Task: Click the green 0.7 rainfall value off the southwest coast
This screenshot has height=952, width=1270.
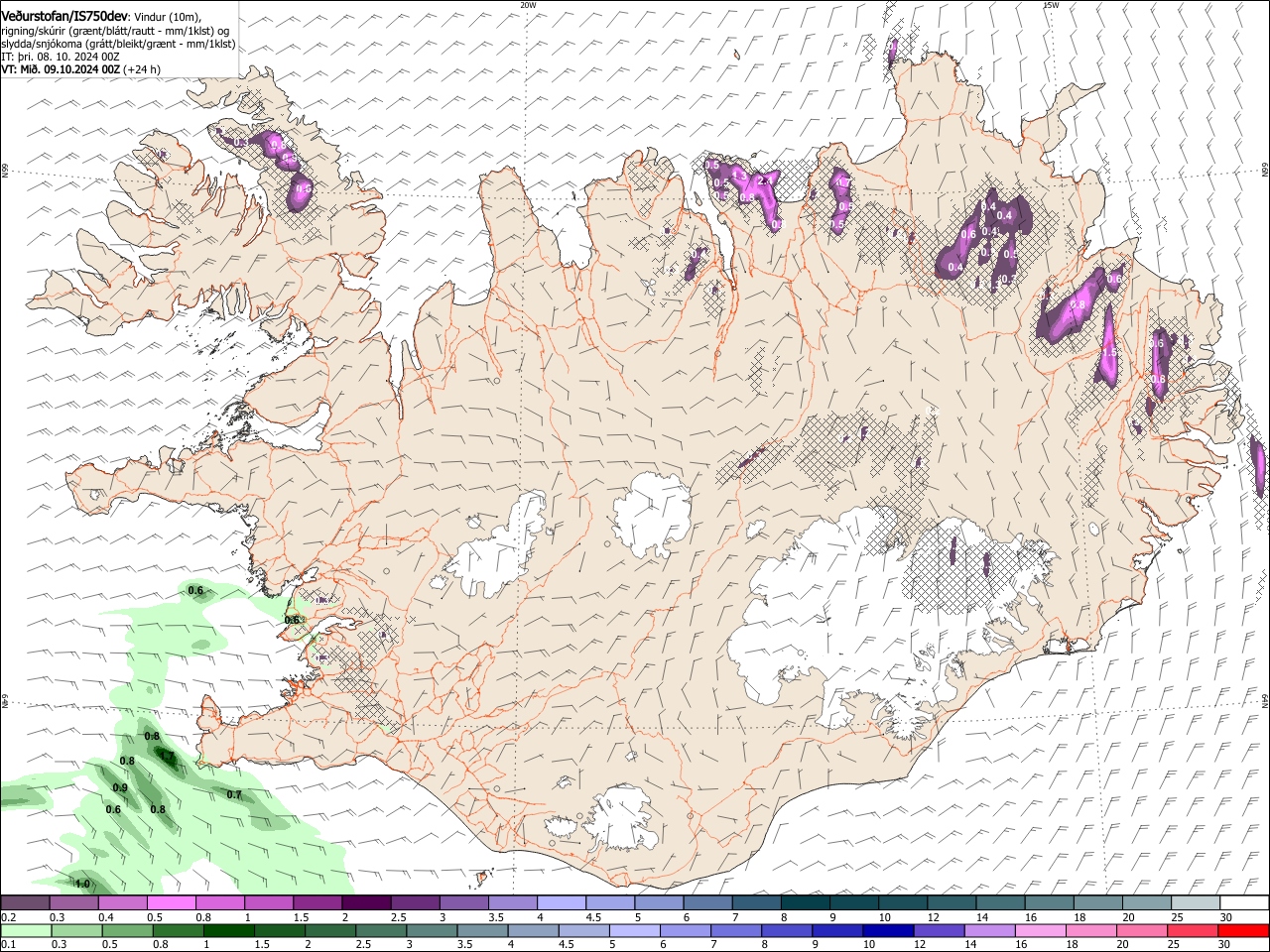Action: coord(234,795)
